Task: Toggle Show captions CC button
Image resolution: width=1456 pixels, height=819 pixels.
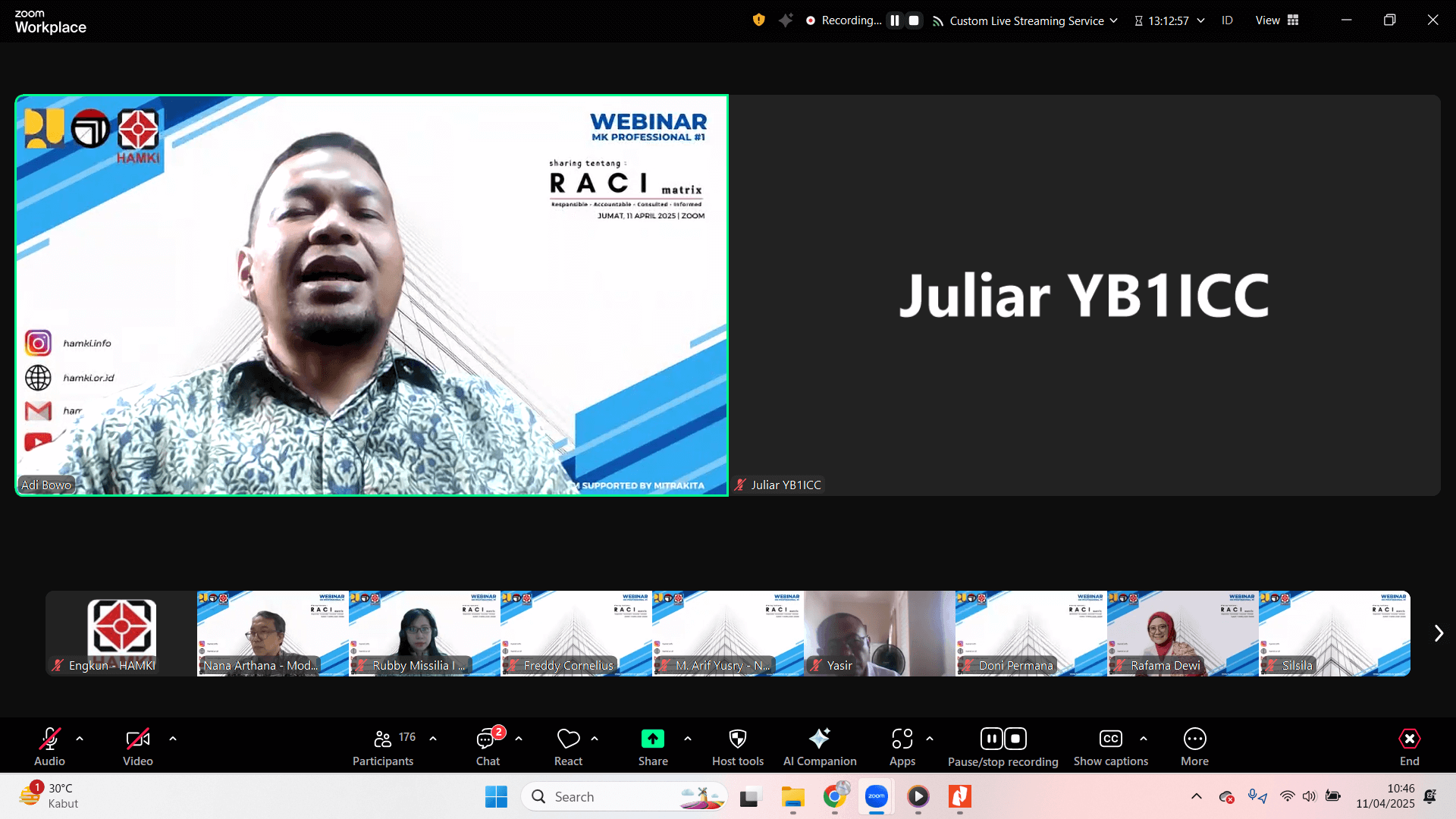Action: pos(1110,739)
